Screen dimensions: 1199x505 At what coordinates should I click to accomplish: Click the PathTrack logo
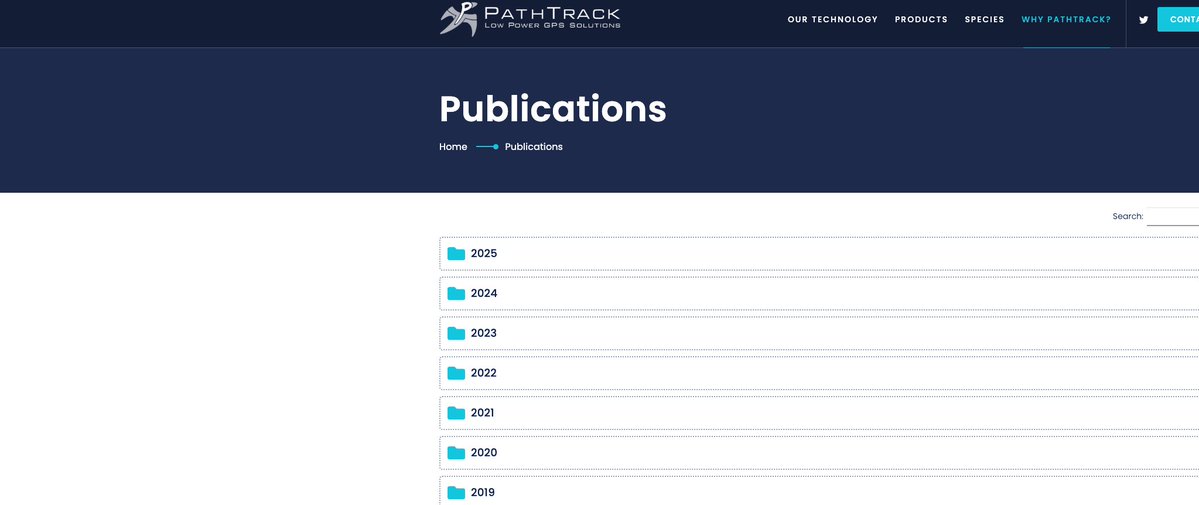click(530, 19)
